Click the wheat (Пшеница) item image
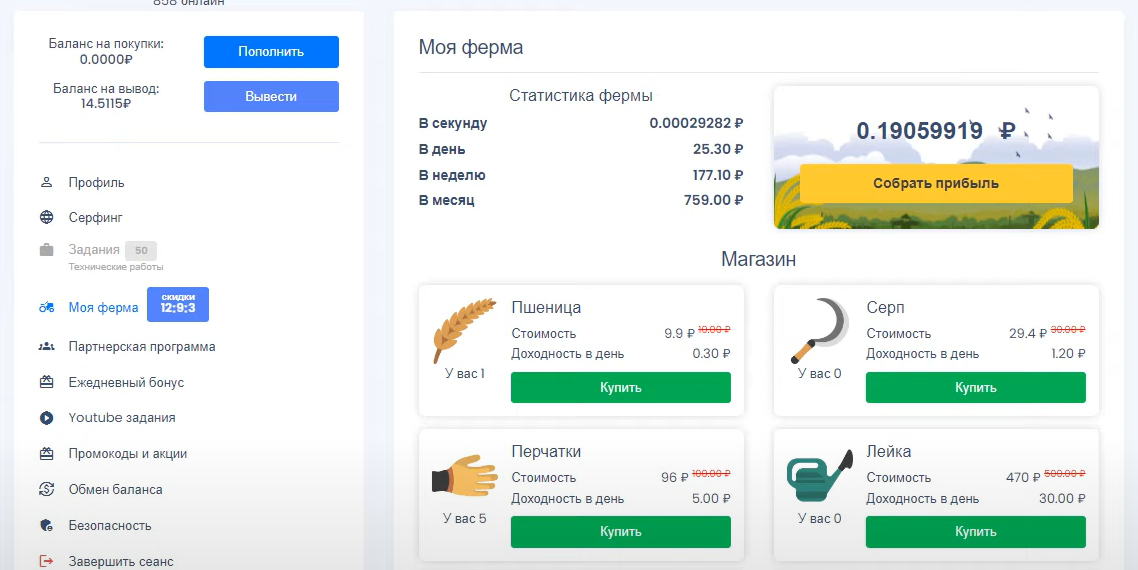This screenshot has width=1138, height=570. click(x=464, y=330)
